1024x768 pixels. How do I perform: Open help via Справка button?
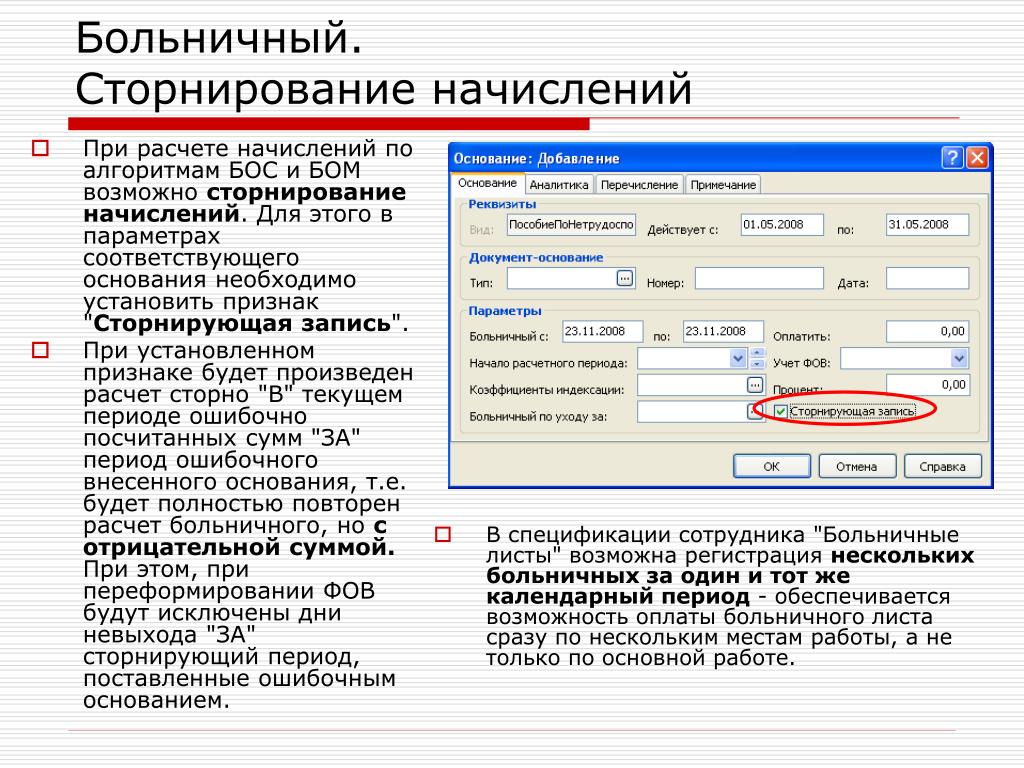click(x=942, y=466)
